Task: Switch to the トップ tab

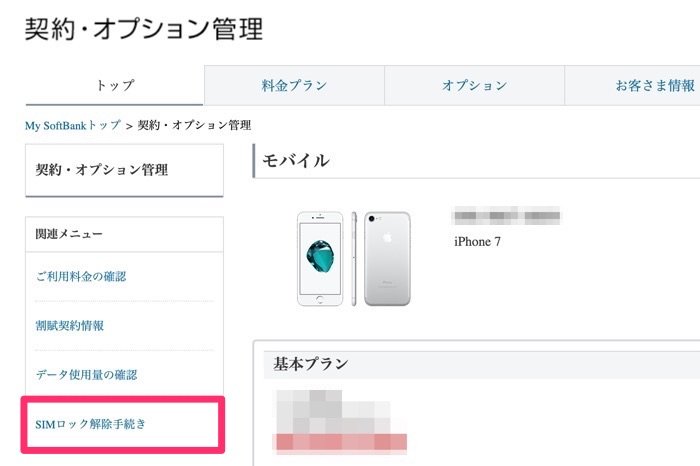Action: click(115, 86)
